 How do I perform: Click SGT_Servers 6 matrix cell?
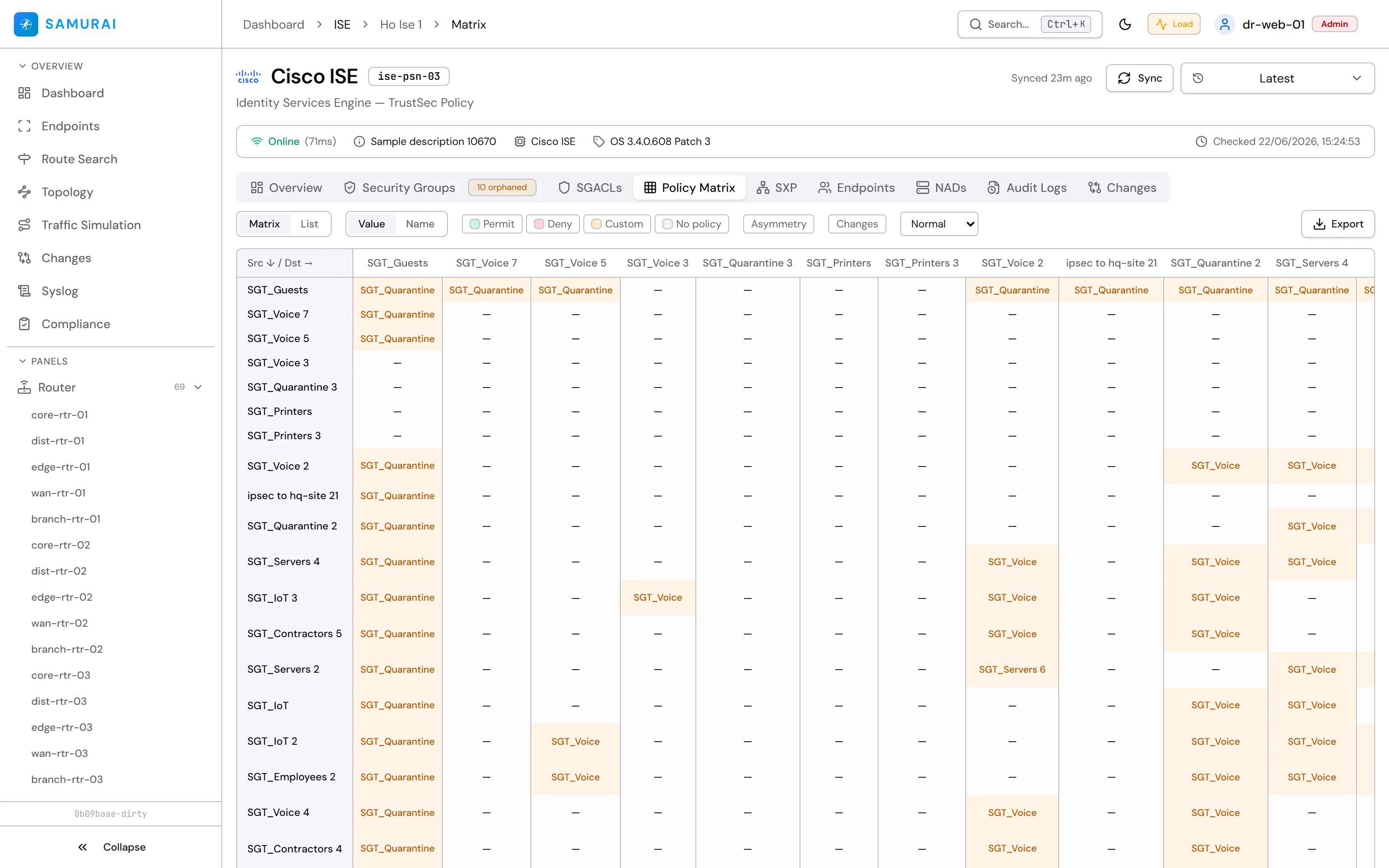(1012, 669)
